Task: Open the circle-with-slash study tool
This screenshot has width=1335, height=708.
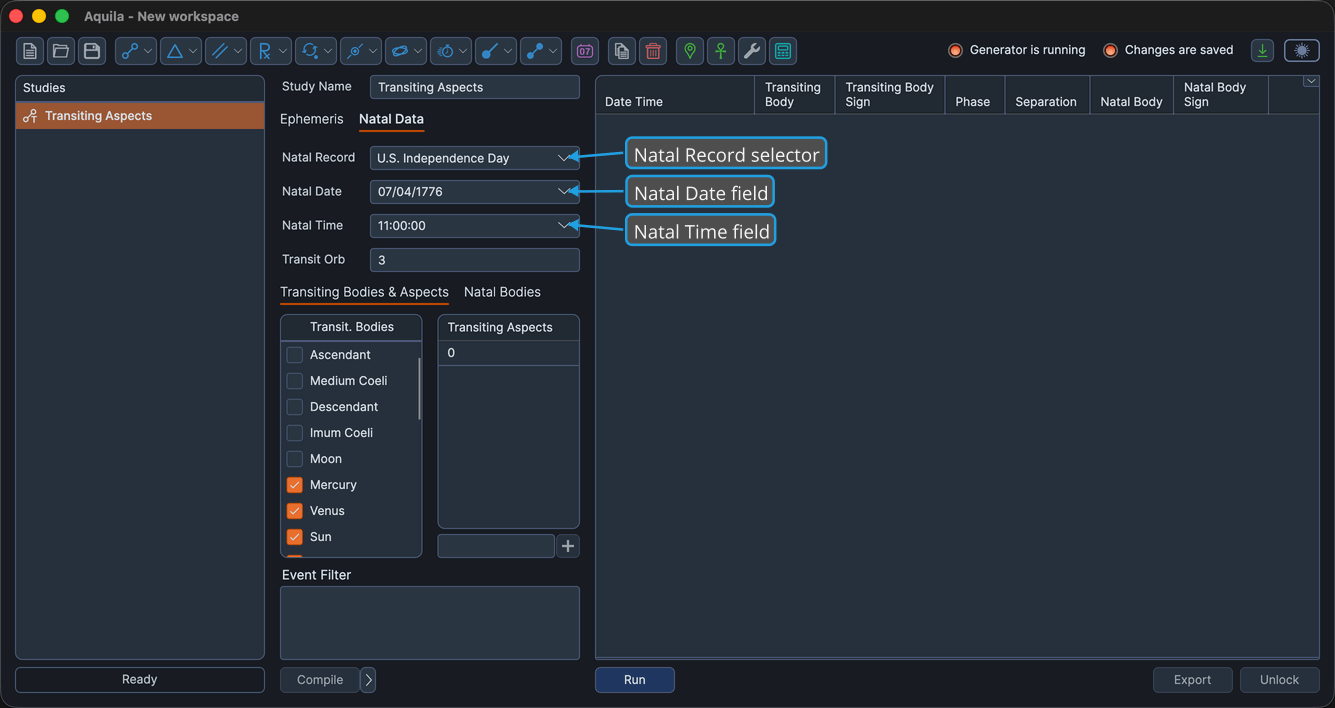Action: pos(361,51)
